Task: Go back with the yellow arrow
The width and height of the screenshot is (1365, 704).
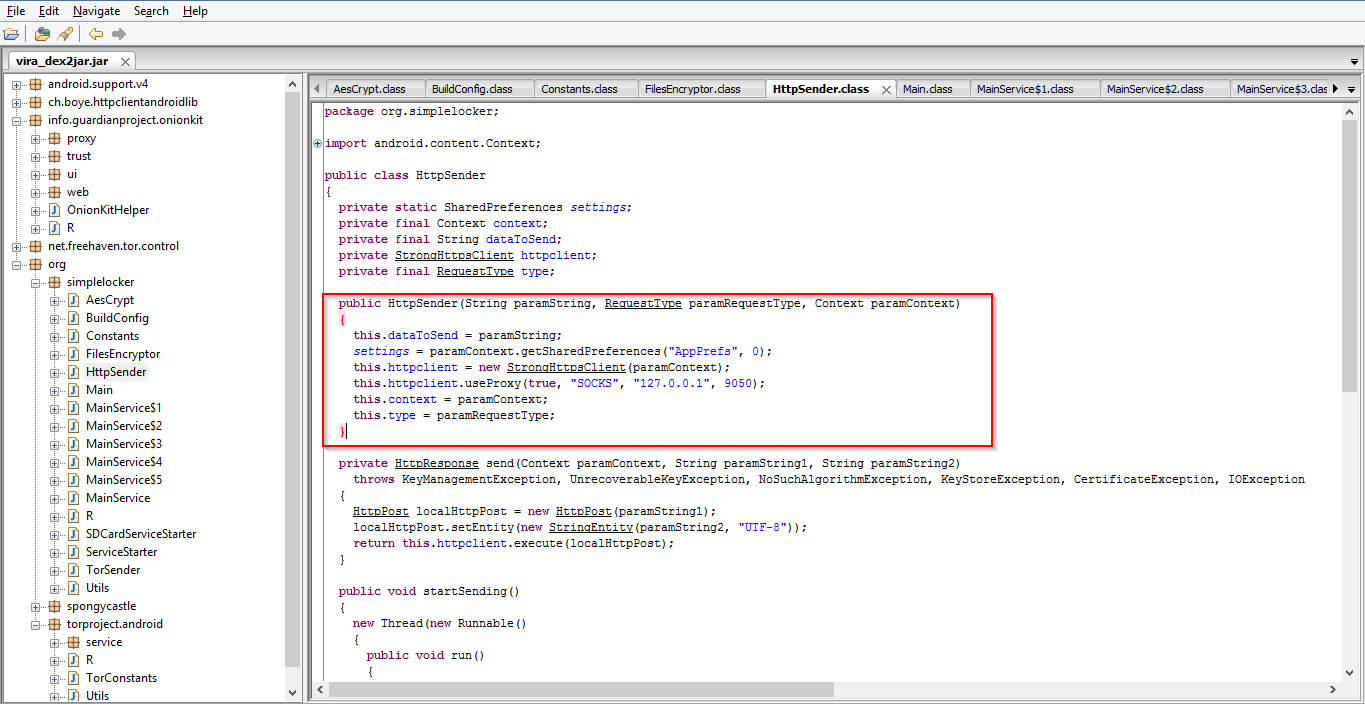Action: (96, 34)
